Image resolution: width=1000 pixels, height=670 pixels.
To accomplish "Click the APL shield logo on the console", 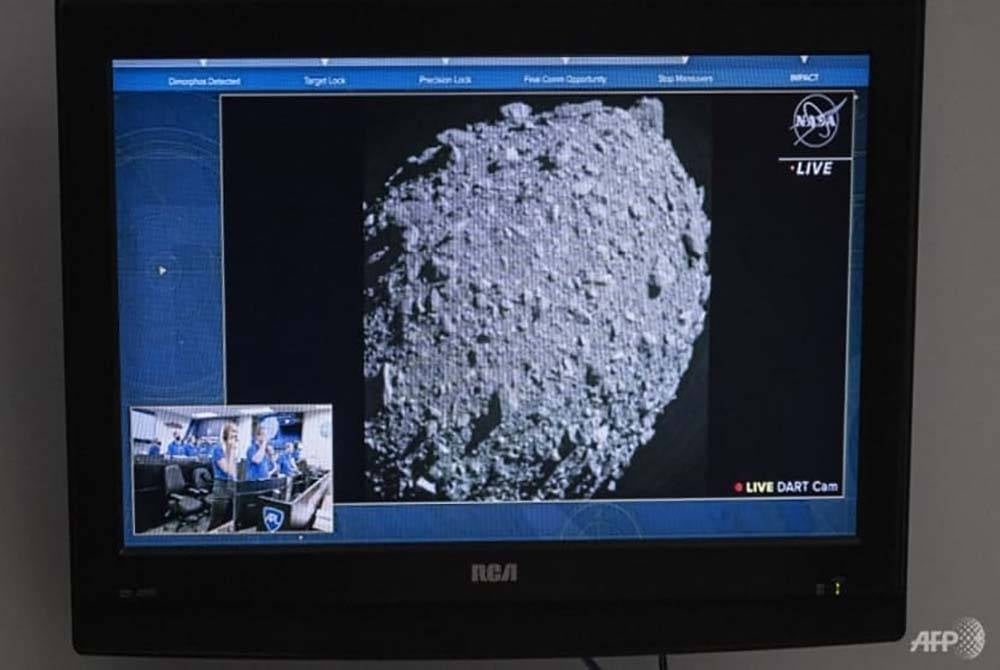I will (x=272, y=519).
